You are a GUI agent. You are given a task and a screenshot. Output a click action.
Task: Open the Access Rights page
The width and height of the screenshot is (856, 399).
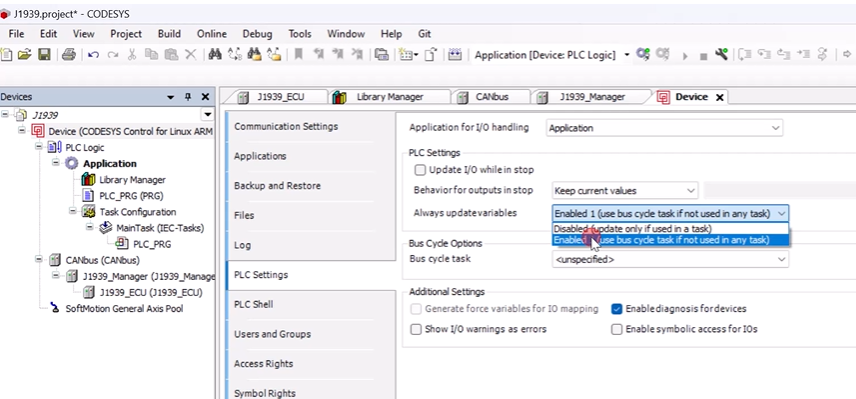click(x=264, y=364)
